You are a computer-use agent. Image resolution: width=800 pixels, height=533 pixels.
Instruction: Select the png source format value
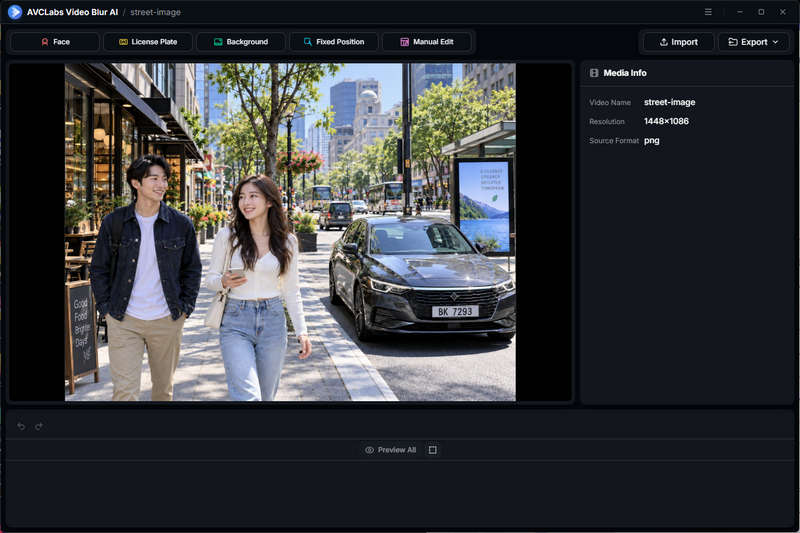pyautogui.click(x=652, y=140)
